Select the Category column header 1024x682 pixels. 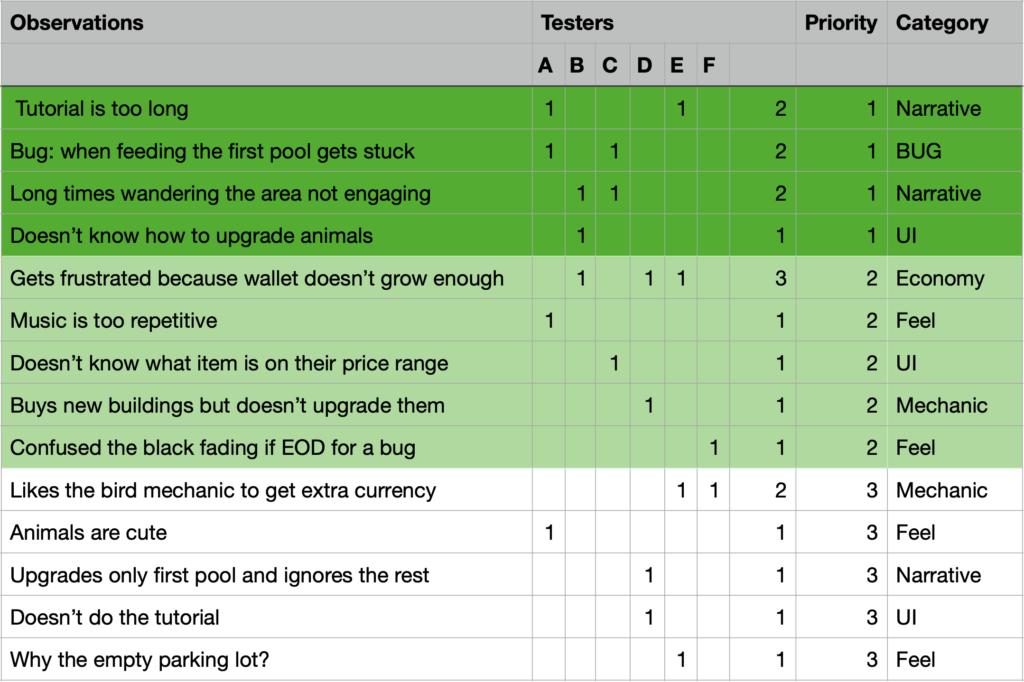point(955,23)
